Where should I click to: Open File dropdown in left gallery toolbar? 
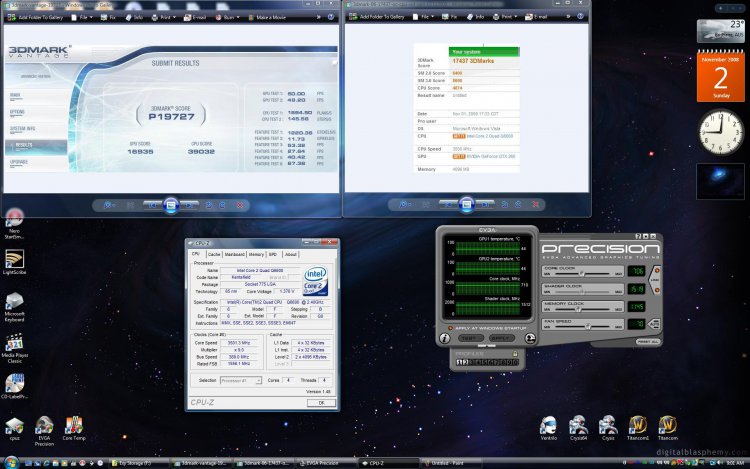coord(82,17)
